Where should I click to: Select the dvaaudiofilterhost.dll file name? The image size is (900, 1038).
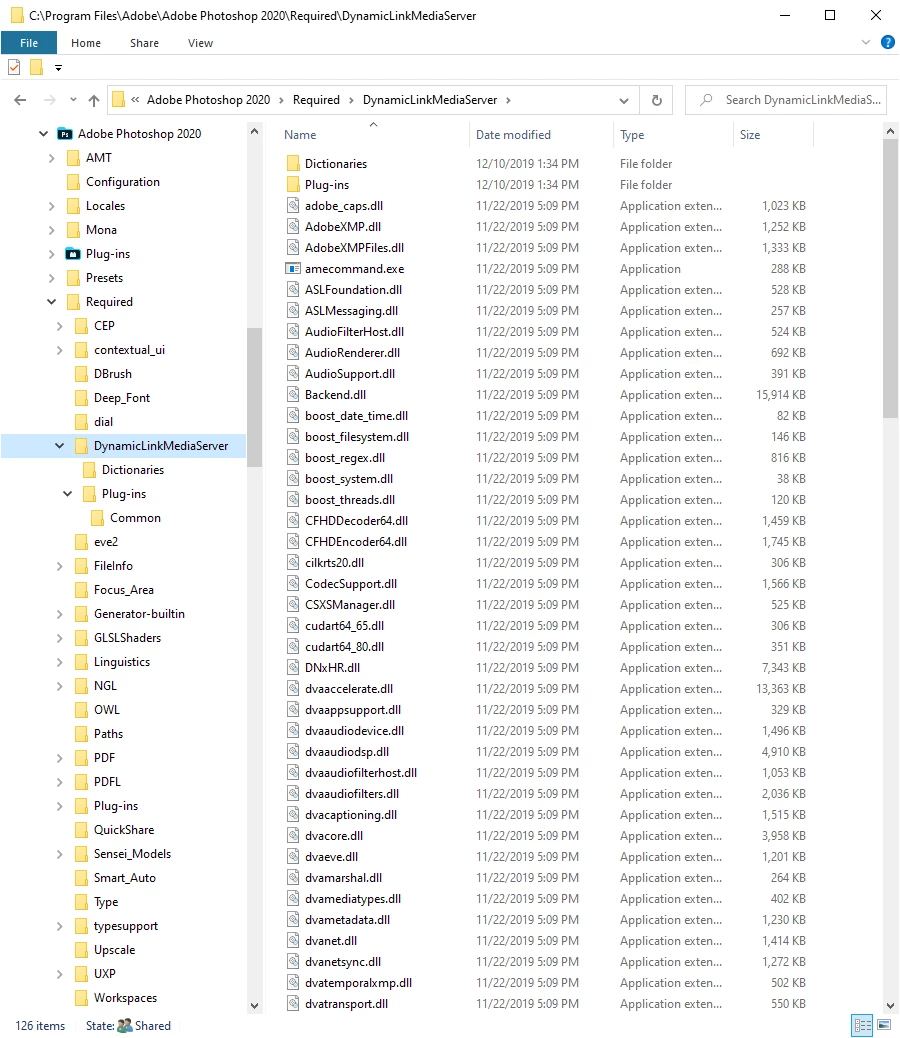[x=361, y=773]
